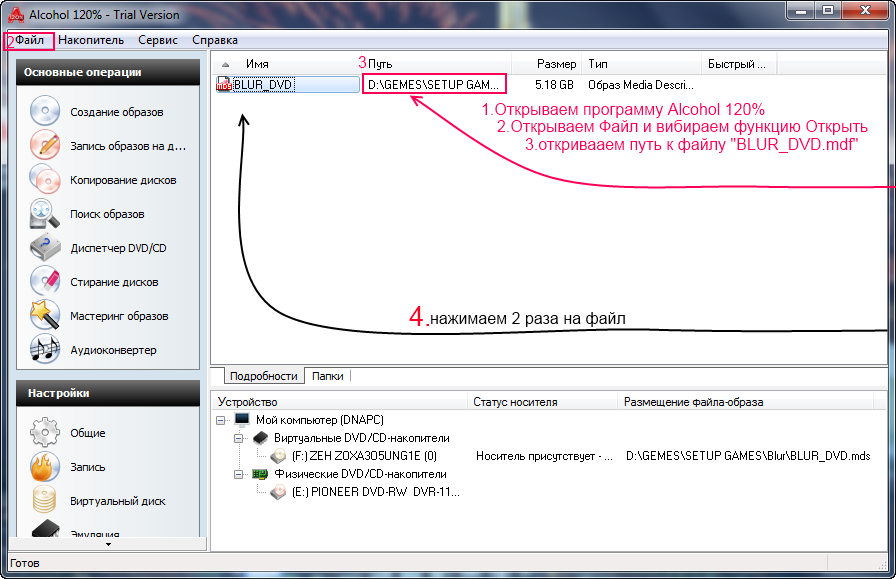The image size is (896, 579).
Task: Open Запись образов на диски link
Action: pyautogui.click(x=128, y=146)
